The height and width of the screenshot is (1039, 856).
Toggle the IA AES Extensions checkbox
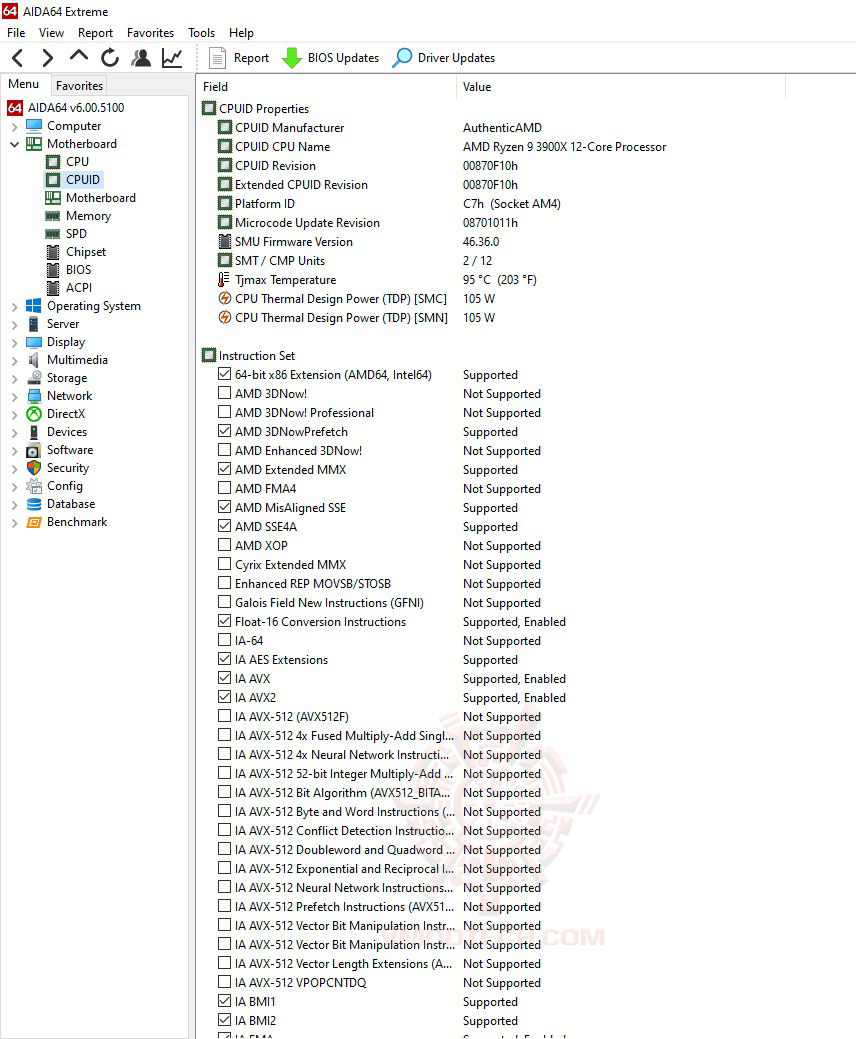(x=225, y=659)
